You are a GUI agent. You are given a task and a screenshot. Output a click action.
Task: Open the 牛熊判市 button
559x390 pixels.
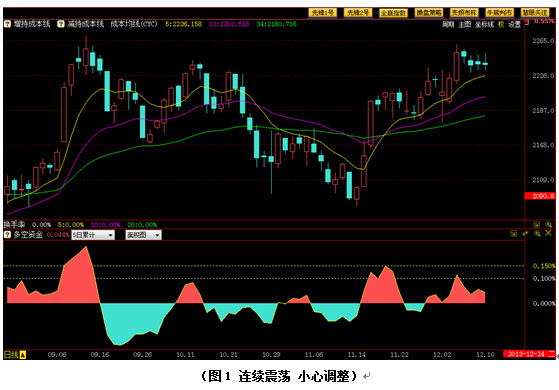(499, 13)
